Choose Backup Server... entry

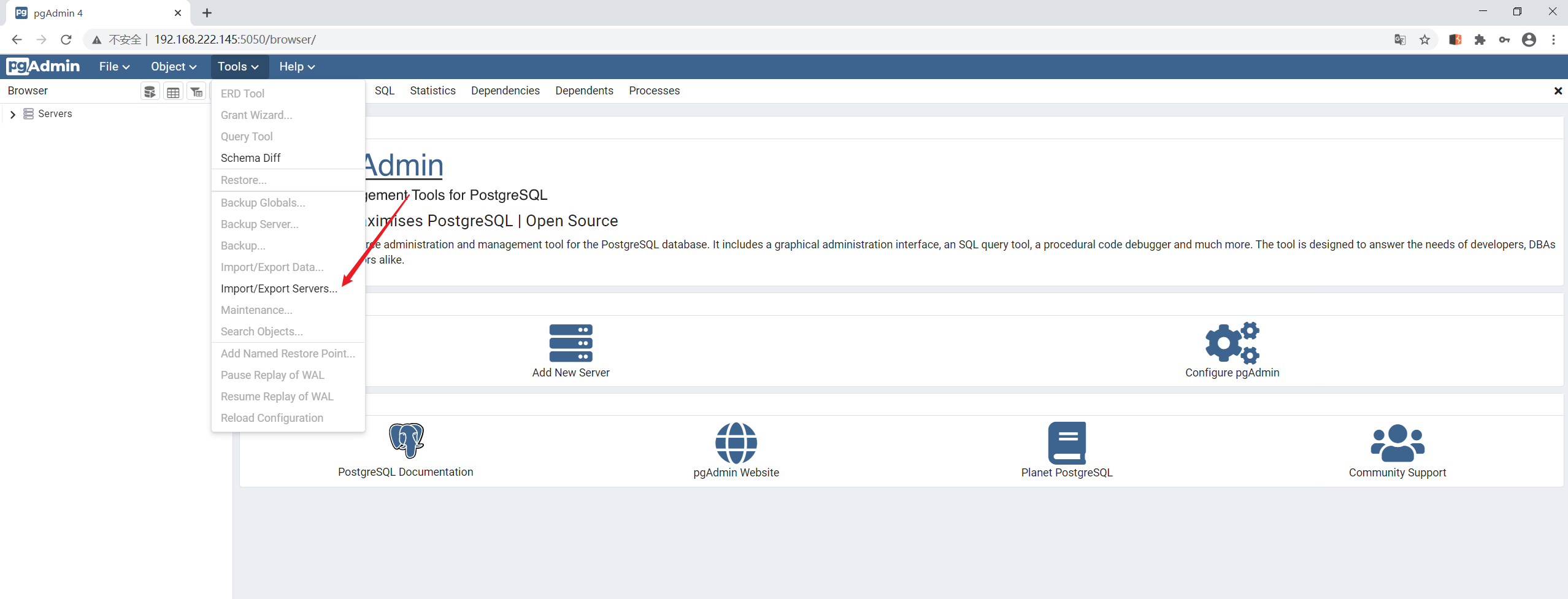coord(288,224)
